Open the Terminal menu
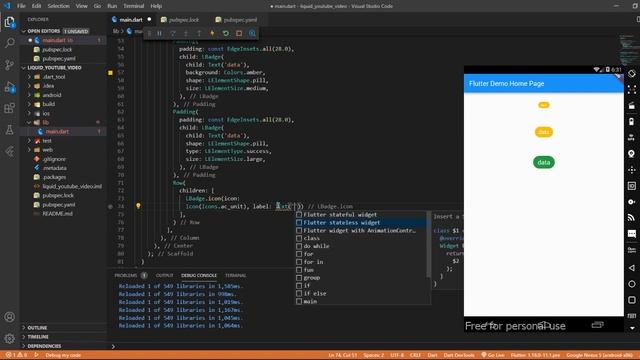 [x=133, y=6]
